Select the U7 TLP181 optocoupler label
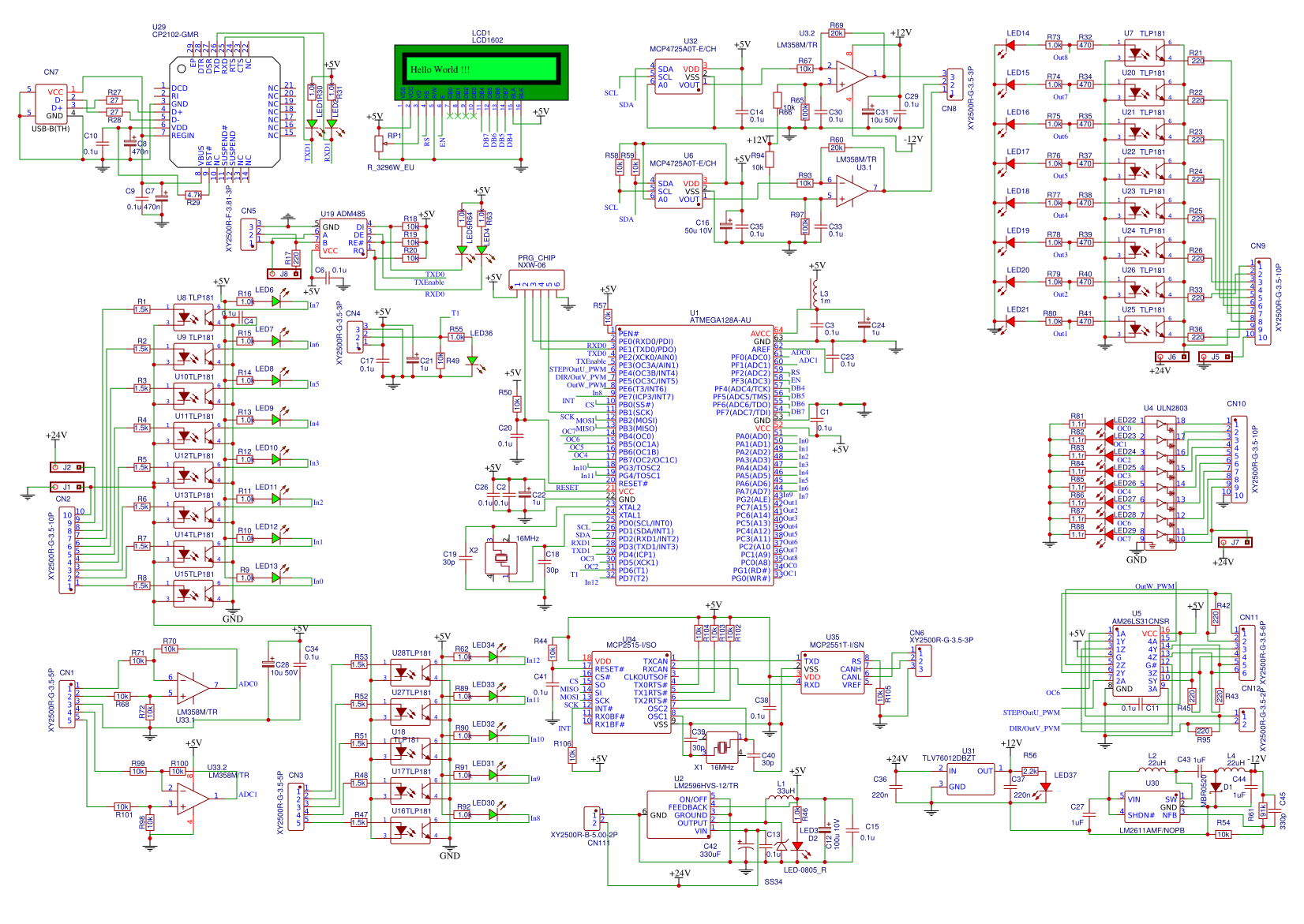 (1145, 33)
